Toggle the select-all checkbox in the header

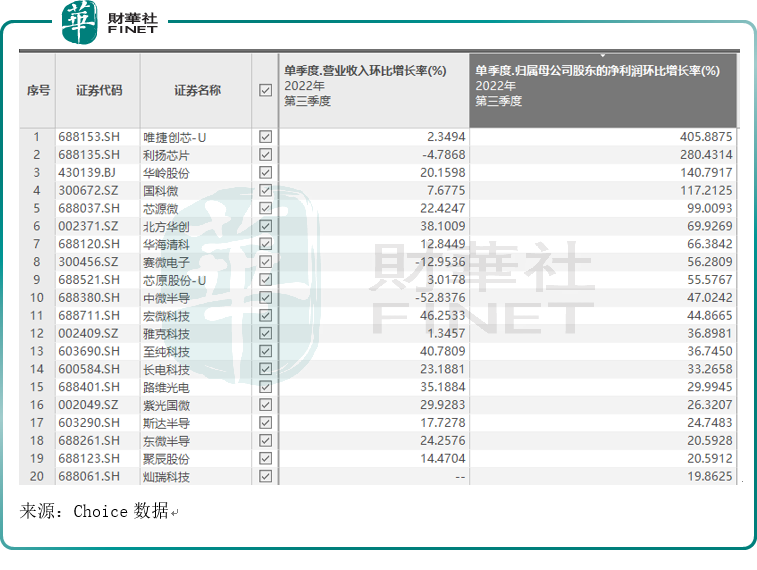(x=265, y=90)
